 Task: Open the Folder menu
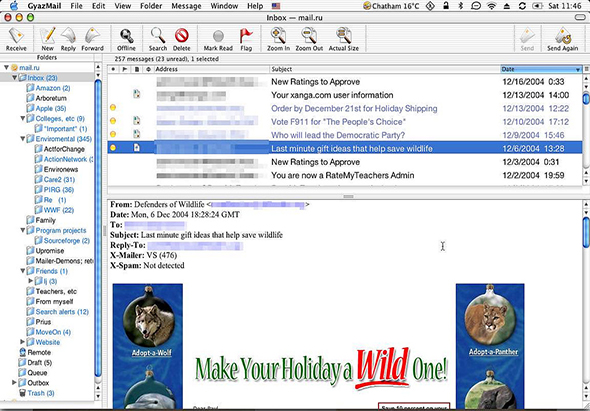click(x=151, y=6)
